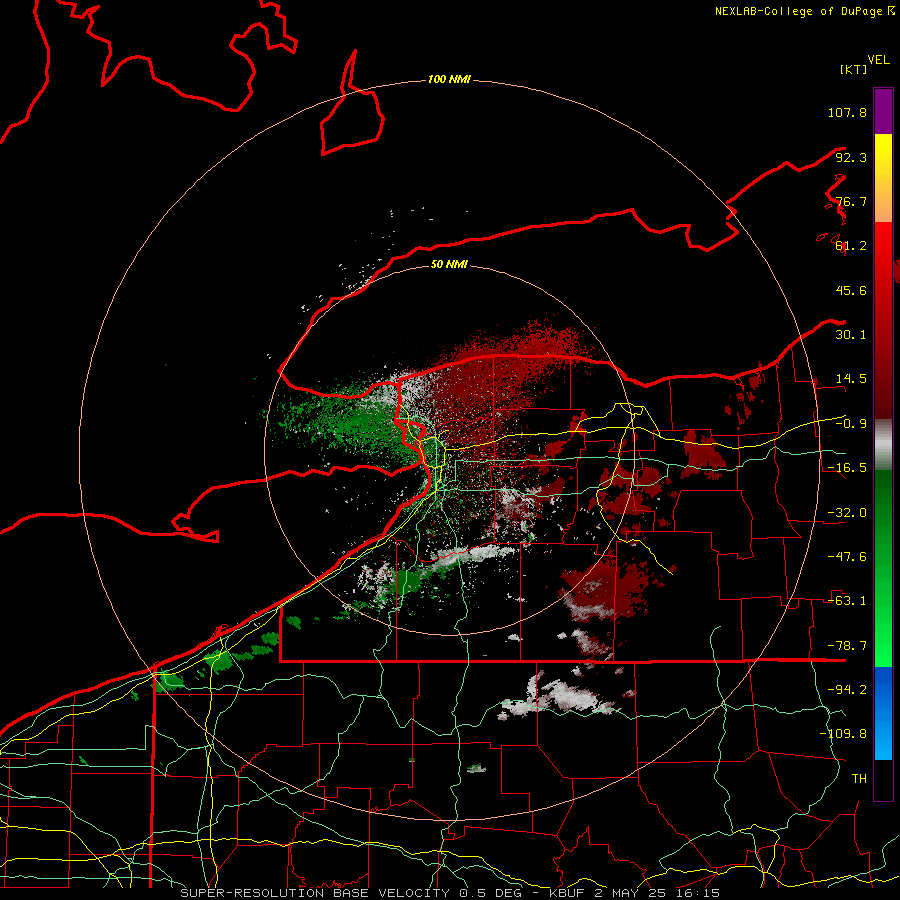Pick the red outbound segment of the color bar
Viewport: 900px width, 900px height.
point(883,320)
